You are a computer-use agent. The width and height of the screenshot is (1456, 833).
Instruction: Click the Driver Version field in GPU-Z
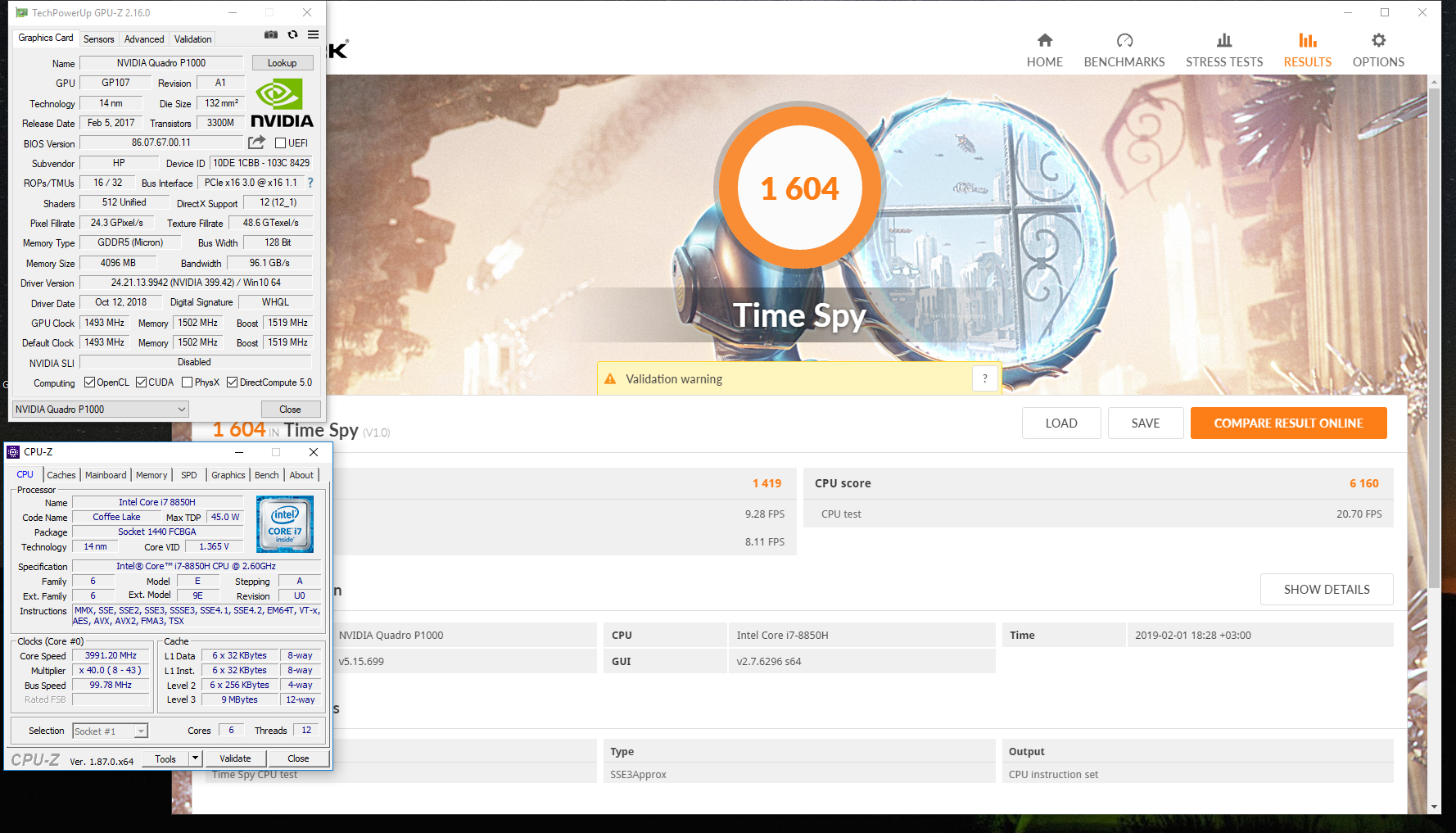click(196, 283)
